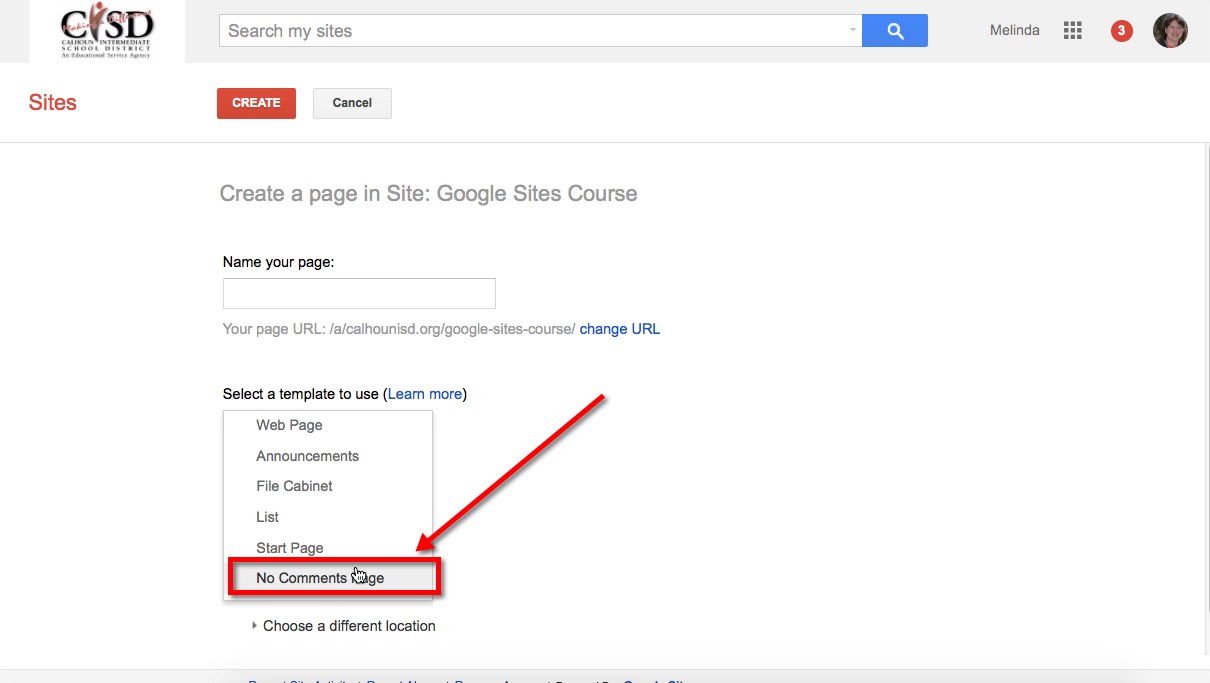The width and height of the screenshot is (1210, 683).
Task: Click the Cancel button
Action: pyautogui.click(x=352, y=103)
